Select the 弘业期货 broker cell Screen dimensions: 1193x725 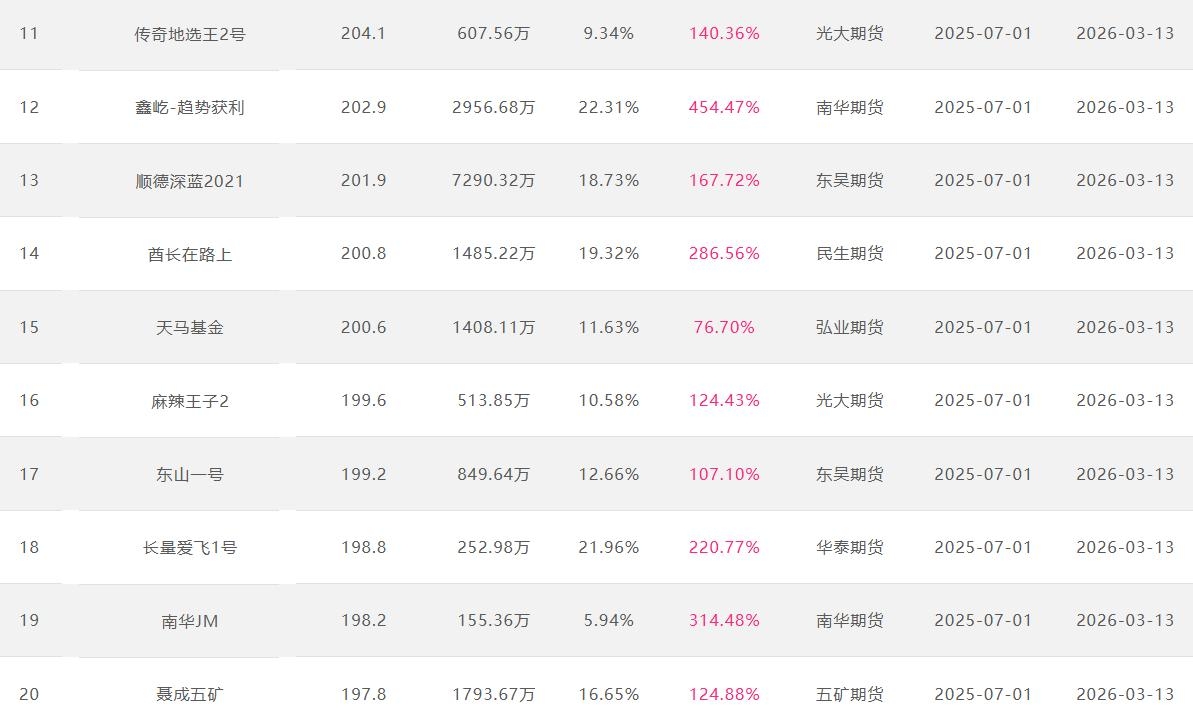coord(850,327)
